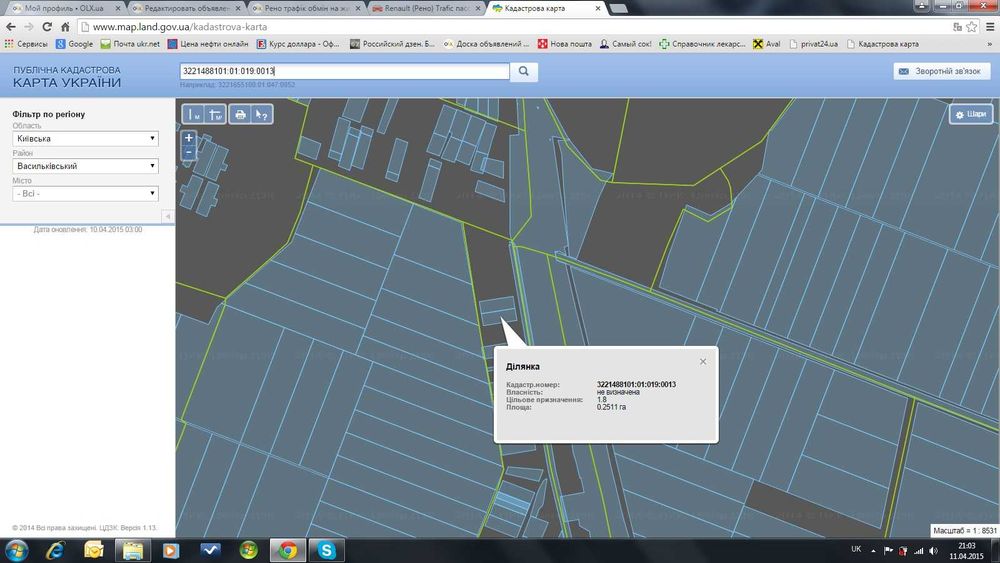Viewport: 1000px width, 563px height.
Task: Open the Нова пошта bookmark
Action: (x=564, y=44)
